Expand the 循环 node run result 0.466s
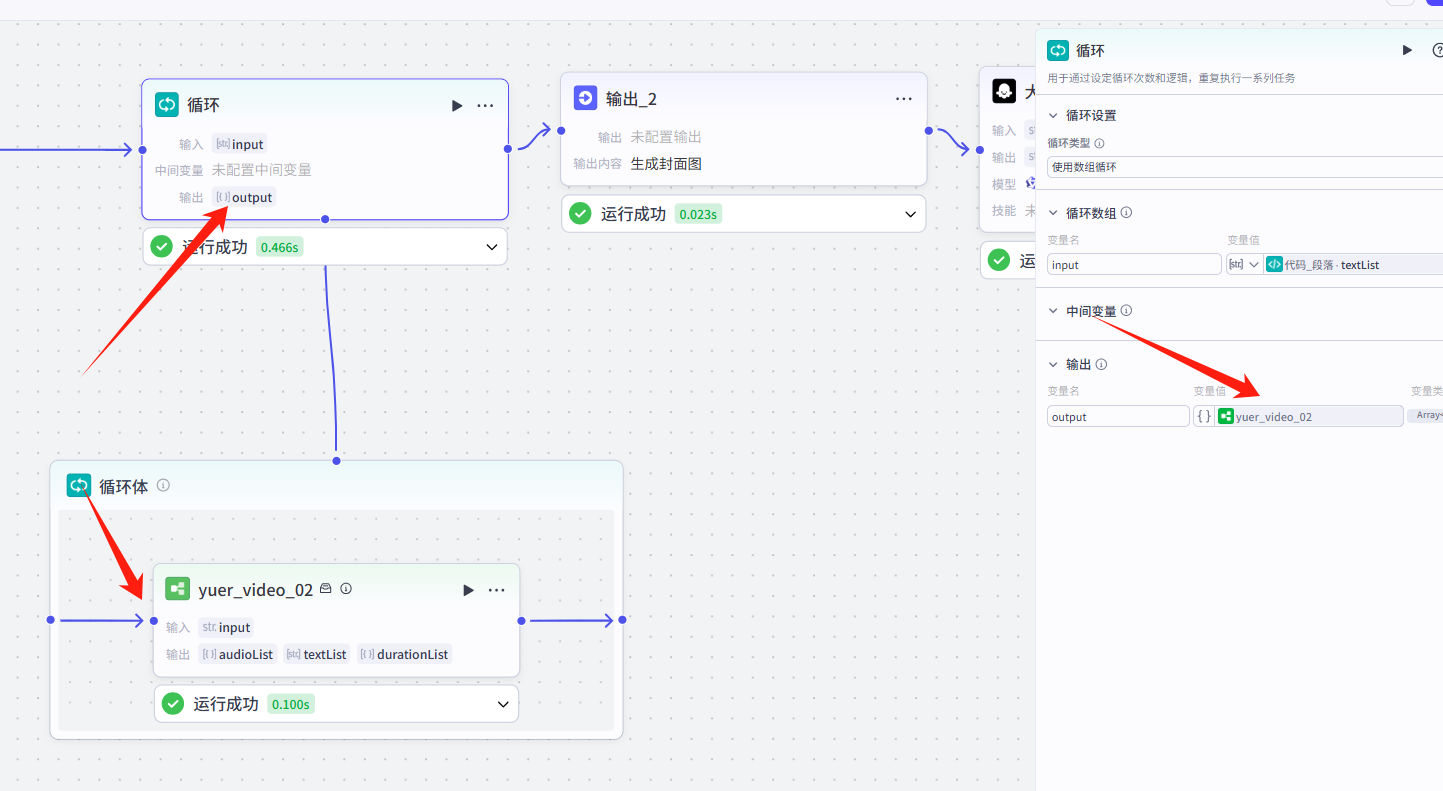Image resolution: width=1443 pixels, height=791 pixels. click(492, 247)
